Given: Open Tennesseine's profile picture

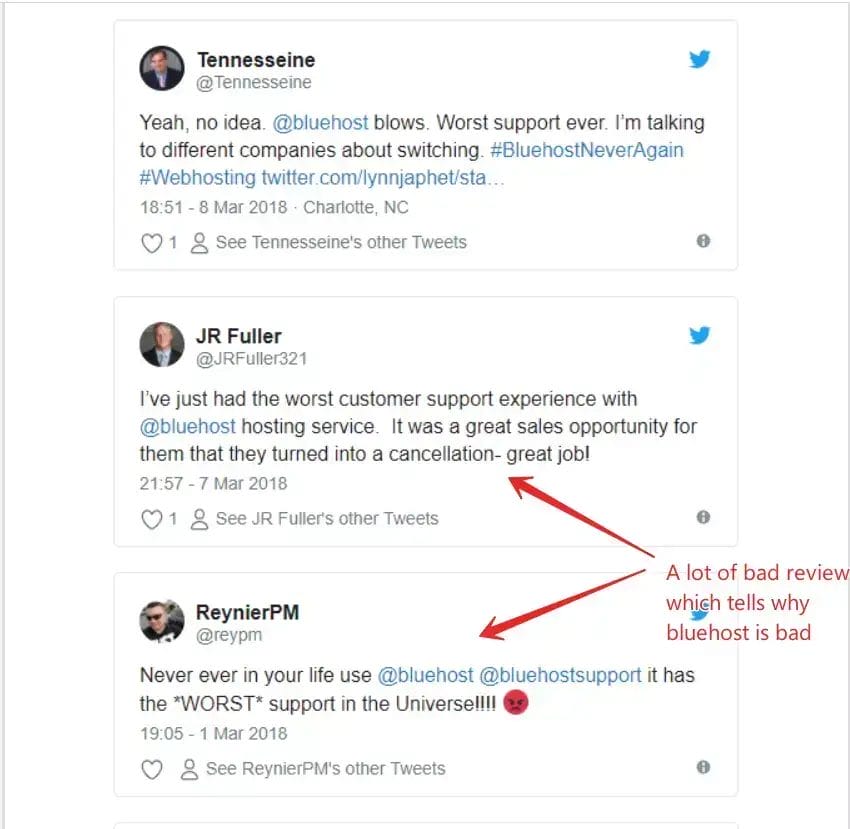Looking at the screenshot, I should 162,68.
